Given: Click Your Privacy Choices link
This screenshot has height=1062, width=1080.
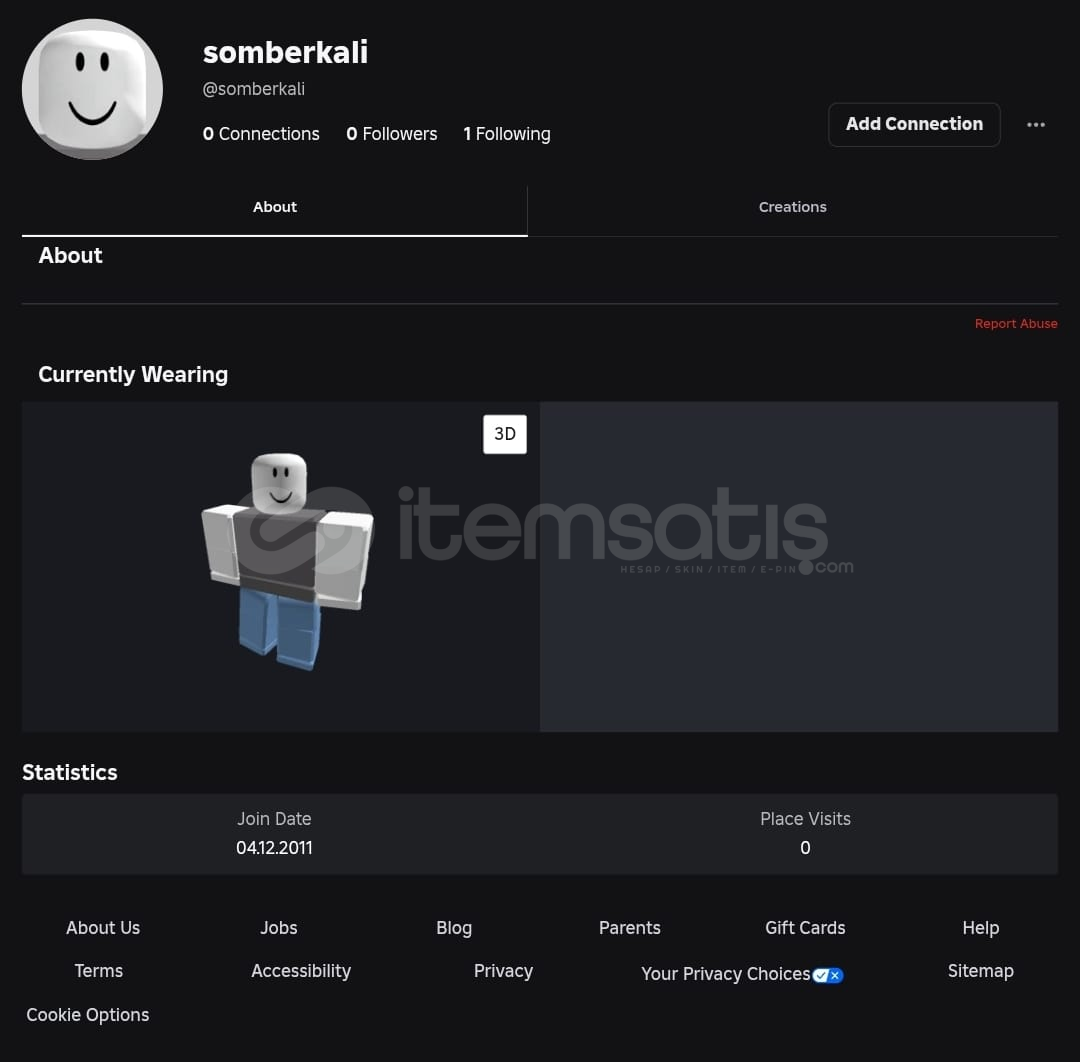Looking at the screenshot, I should tap(725, 974).
